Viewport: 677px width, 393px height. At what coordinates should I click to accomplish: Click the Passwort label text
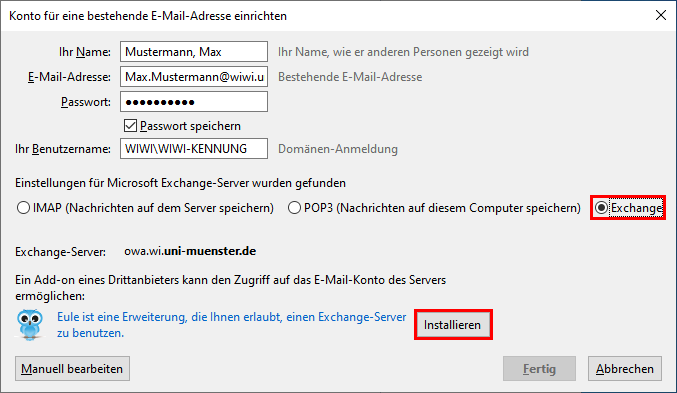85,102
